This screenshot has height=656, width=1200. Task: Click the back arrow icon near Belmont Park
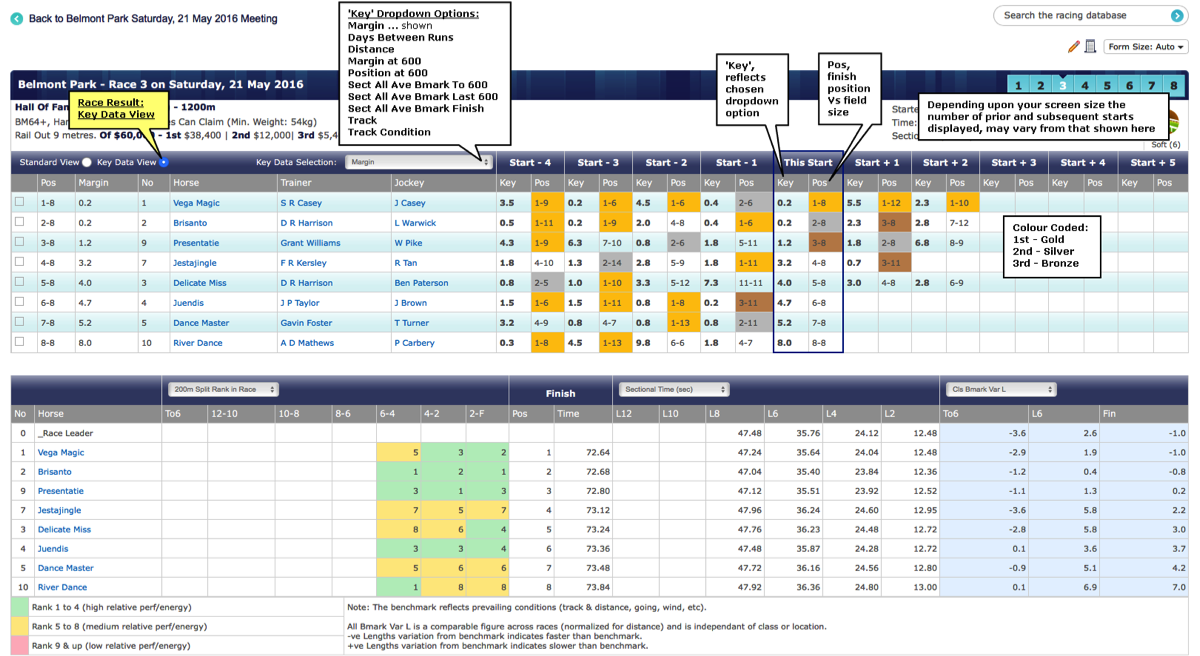16,18
